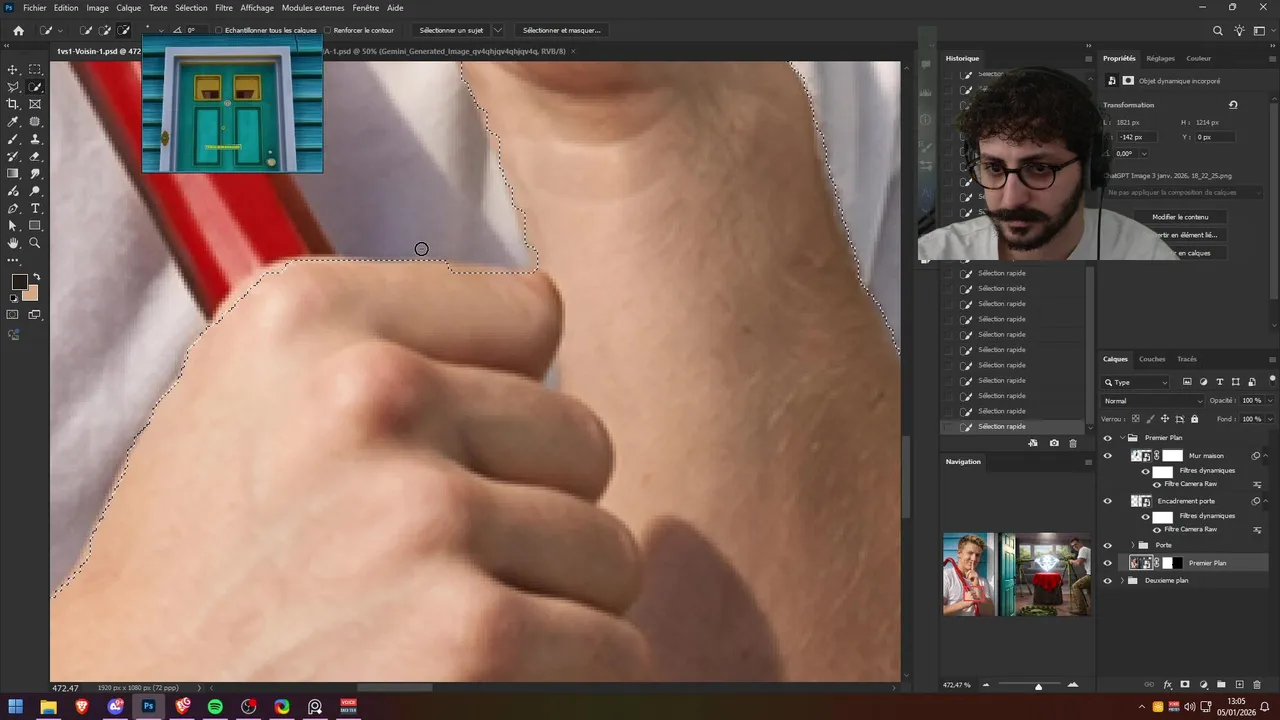Hide the Premier Plan group layer
This screenshot has height=720, width=1280.
pyautogui.click(x=1107, y=438)
